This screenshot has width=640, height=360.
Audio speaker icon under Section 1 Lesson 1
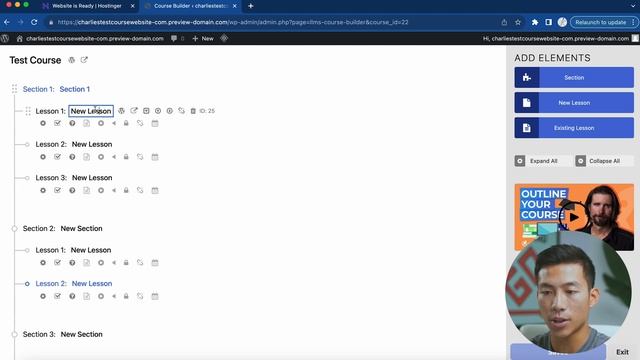(114, 123)
